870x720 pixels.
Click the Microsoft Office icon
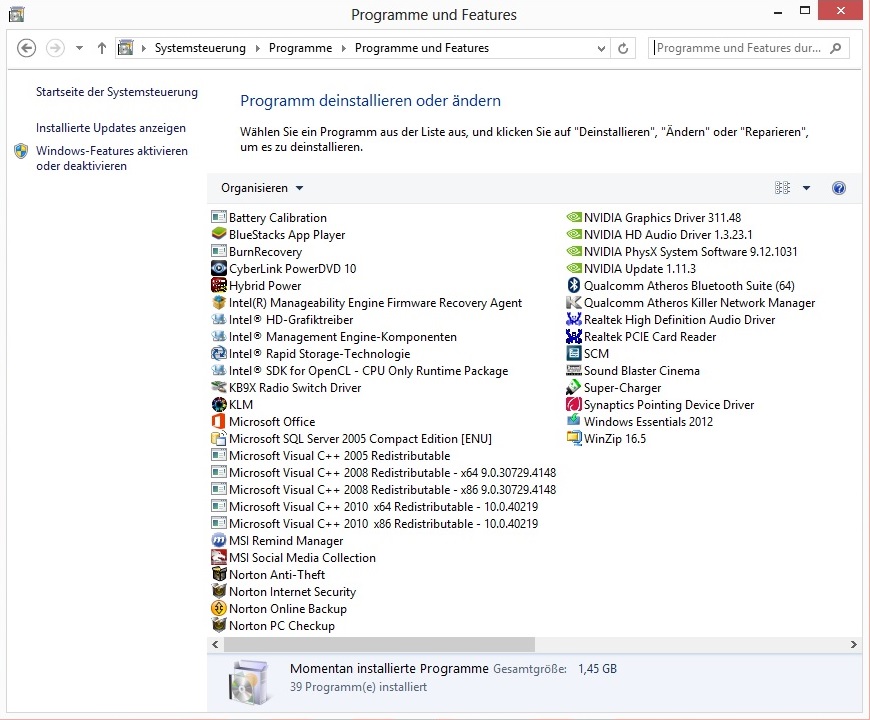tap(219, 422)
